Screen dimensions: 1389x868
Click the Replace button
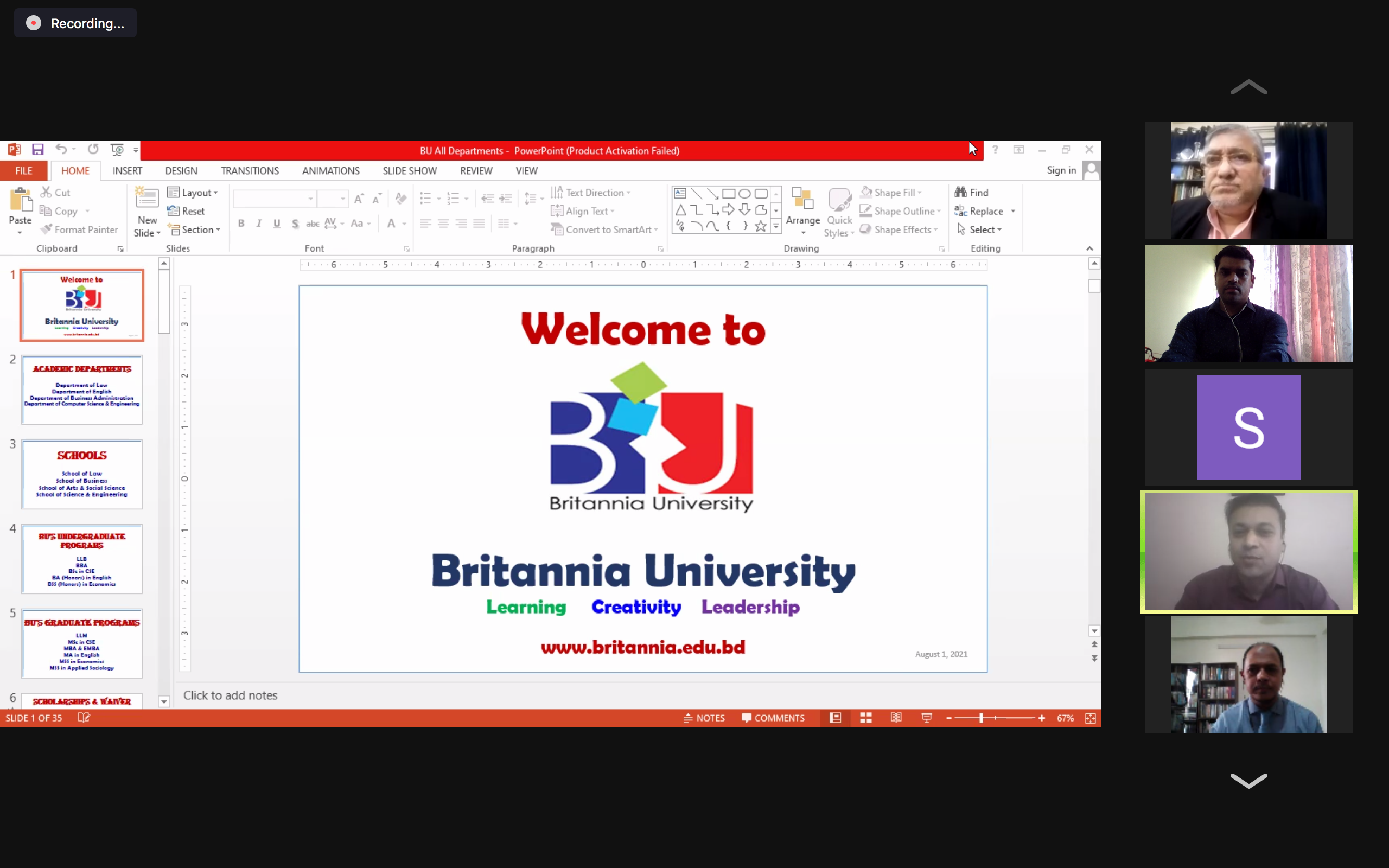pos(979,211)
